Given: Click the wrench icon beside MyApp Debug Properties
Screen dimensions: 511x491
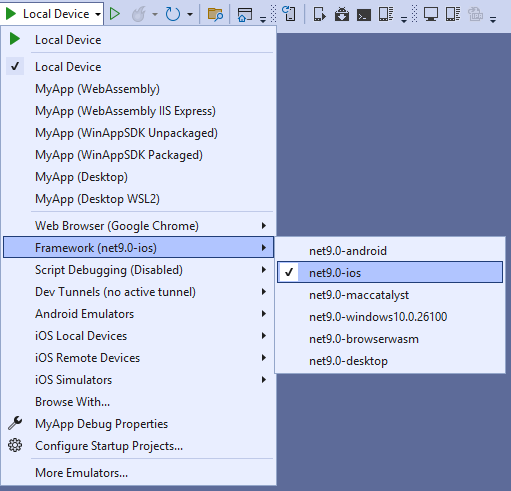Looking at the screenshot, I should click(x=15, y=423).
